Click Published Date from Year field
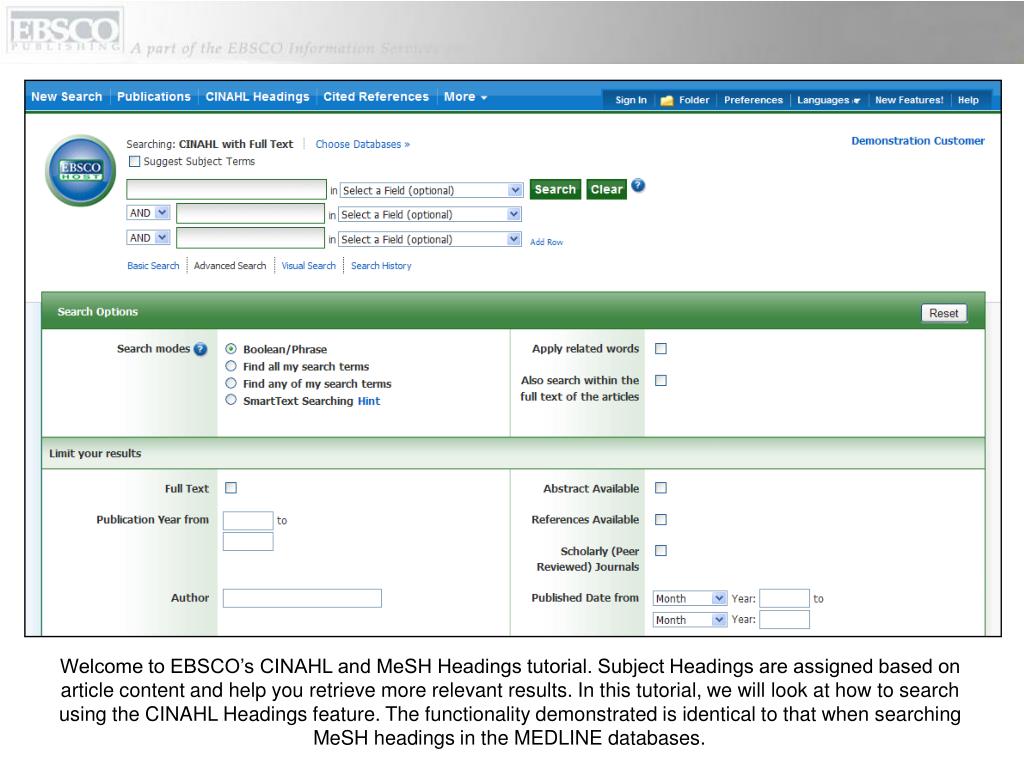 pyautogui.click(x=785, y=598)
